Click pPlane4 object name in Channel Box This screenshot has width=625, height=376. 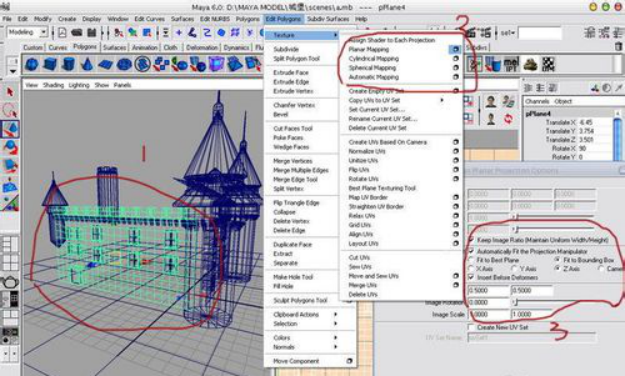pos(538,114)
